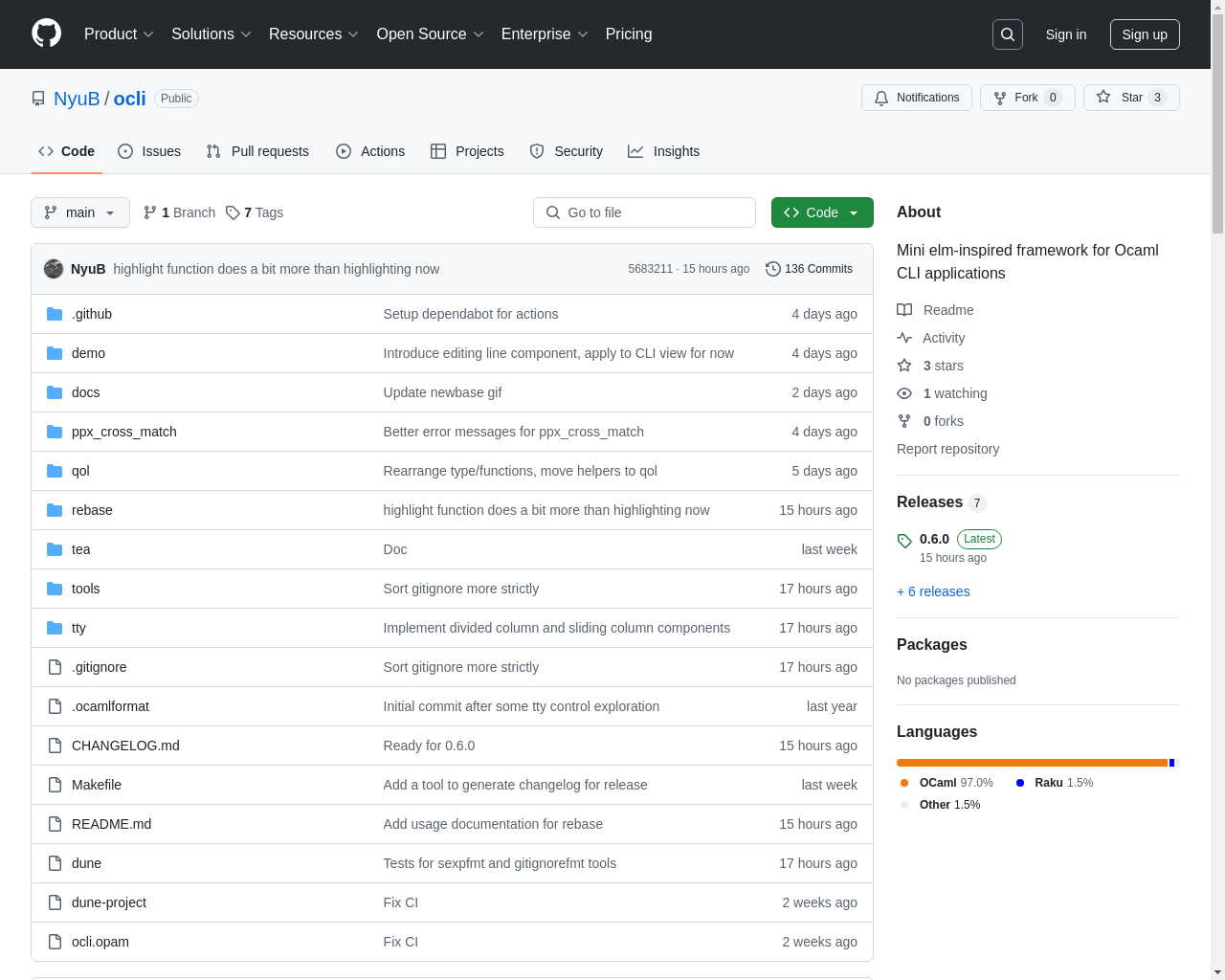Click commit hash 5683211

[651, 269]
